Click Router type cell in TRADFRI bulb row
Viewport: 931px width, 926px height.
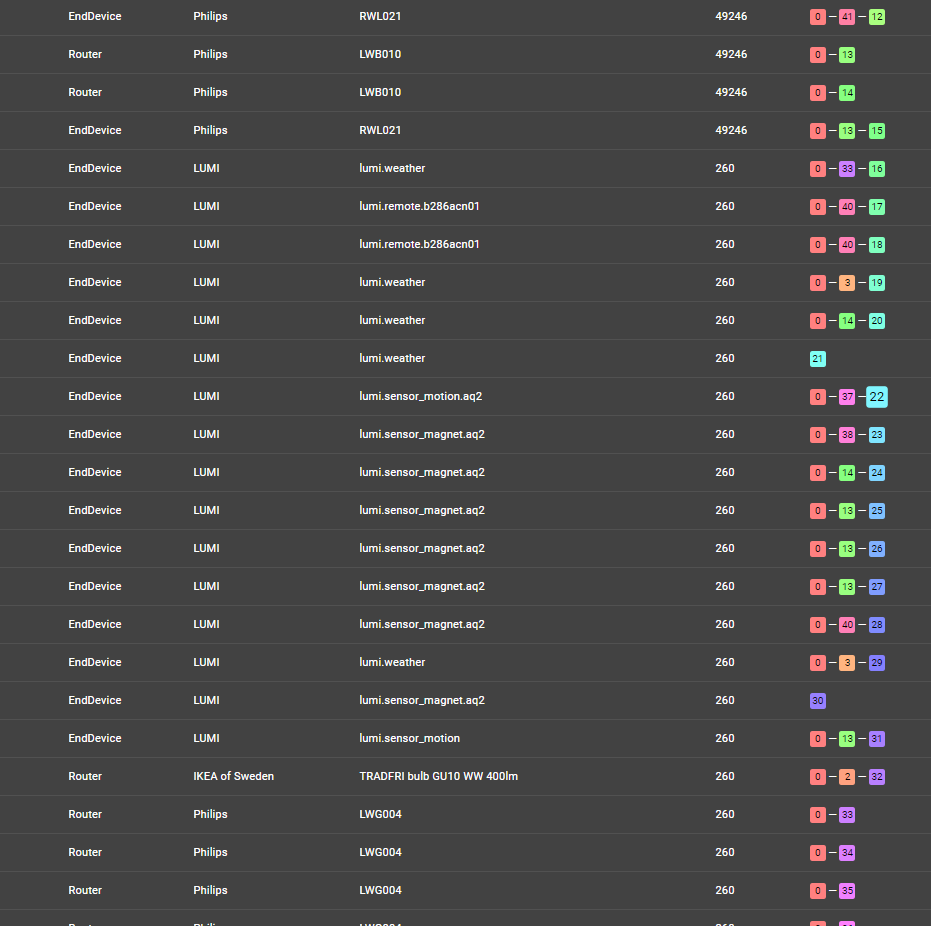point(85,776)
